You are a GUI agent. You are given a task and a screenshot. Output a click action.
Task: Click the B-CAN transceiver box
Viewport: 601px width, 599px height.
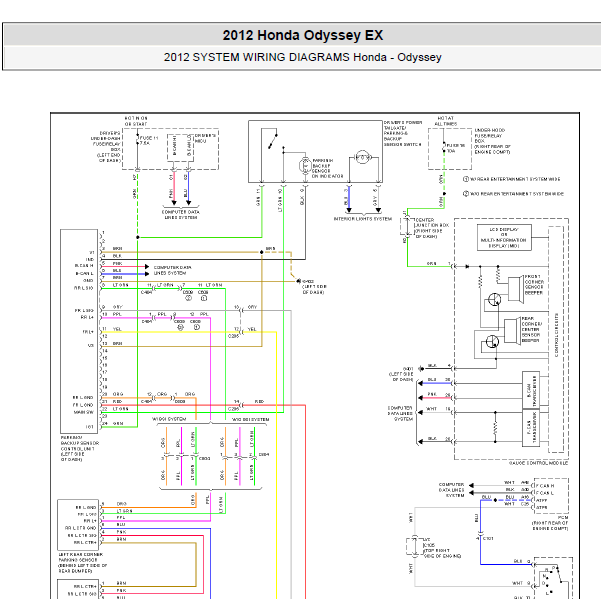(531, 390)
